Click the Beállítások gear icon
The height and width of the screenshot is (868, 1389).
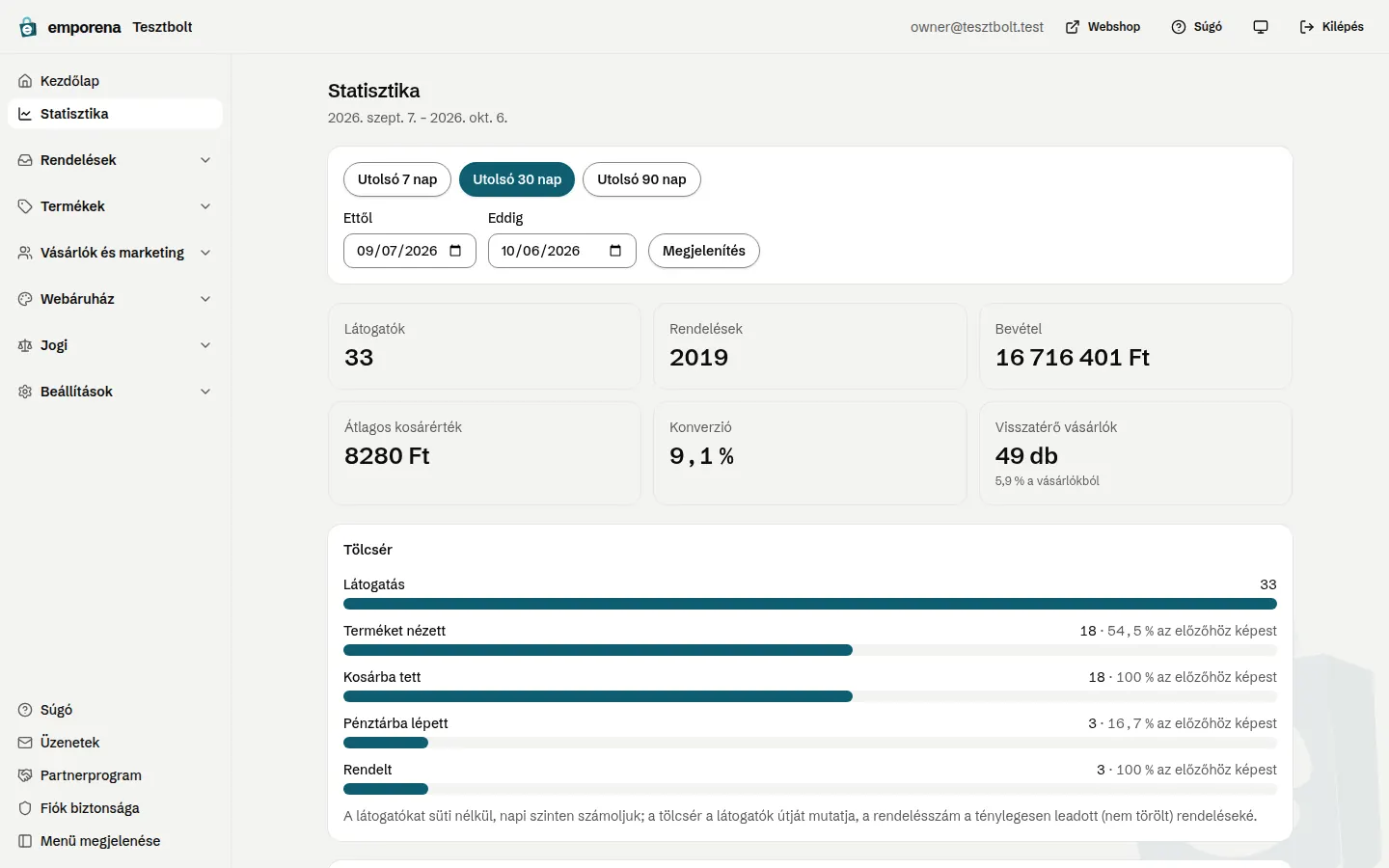[25, 392]
